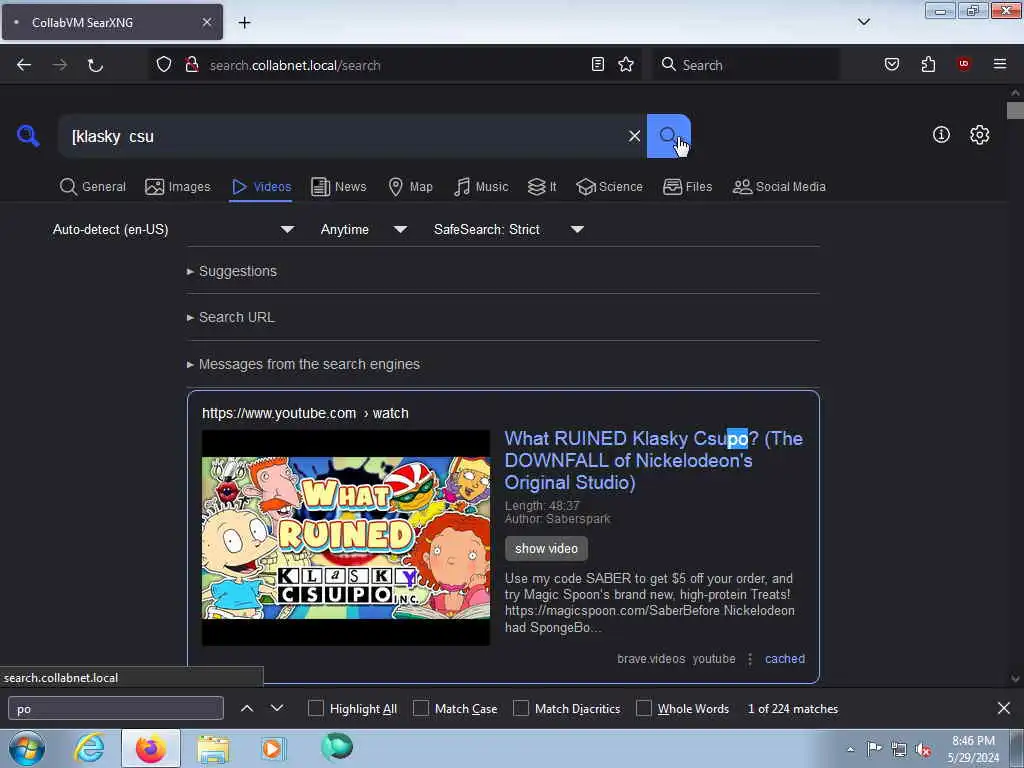Viewport: 1024px width, 768px height.
Task: Open the Firefox taskbar button
Action: (x=151, y=748)
